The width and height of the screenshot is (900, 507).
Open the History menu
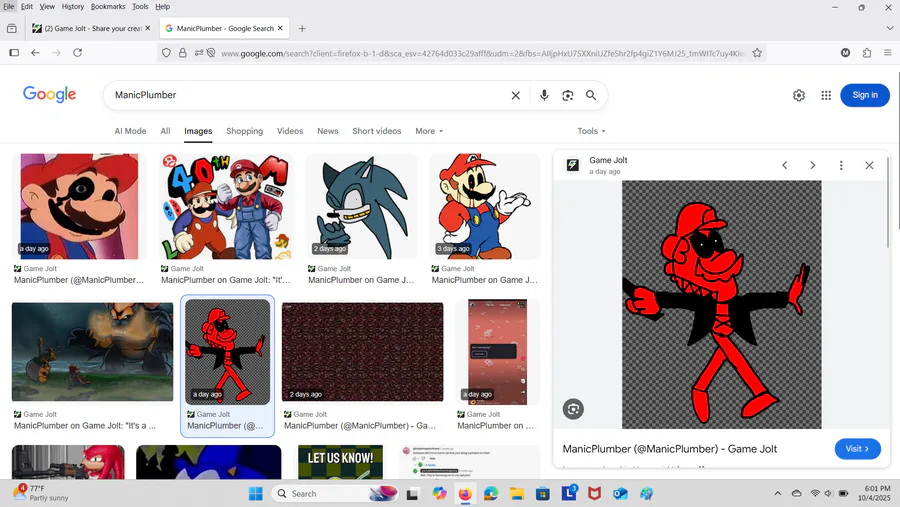pos(72,6)
